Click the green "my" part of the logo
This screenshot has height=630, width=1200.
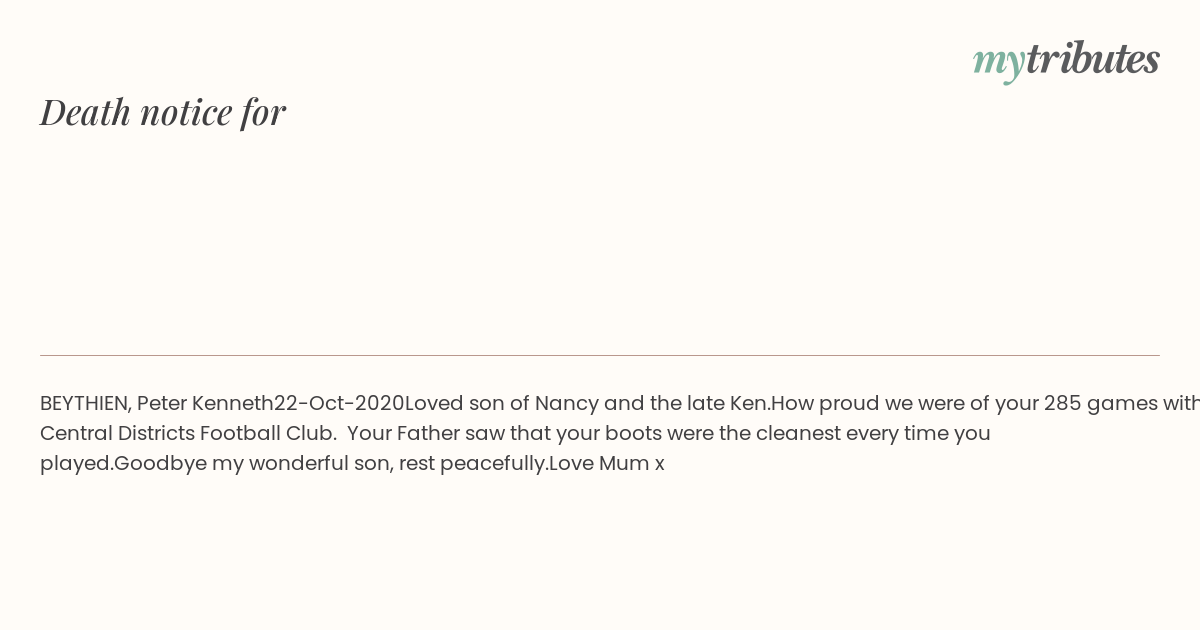coord(999,63)
